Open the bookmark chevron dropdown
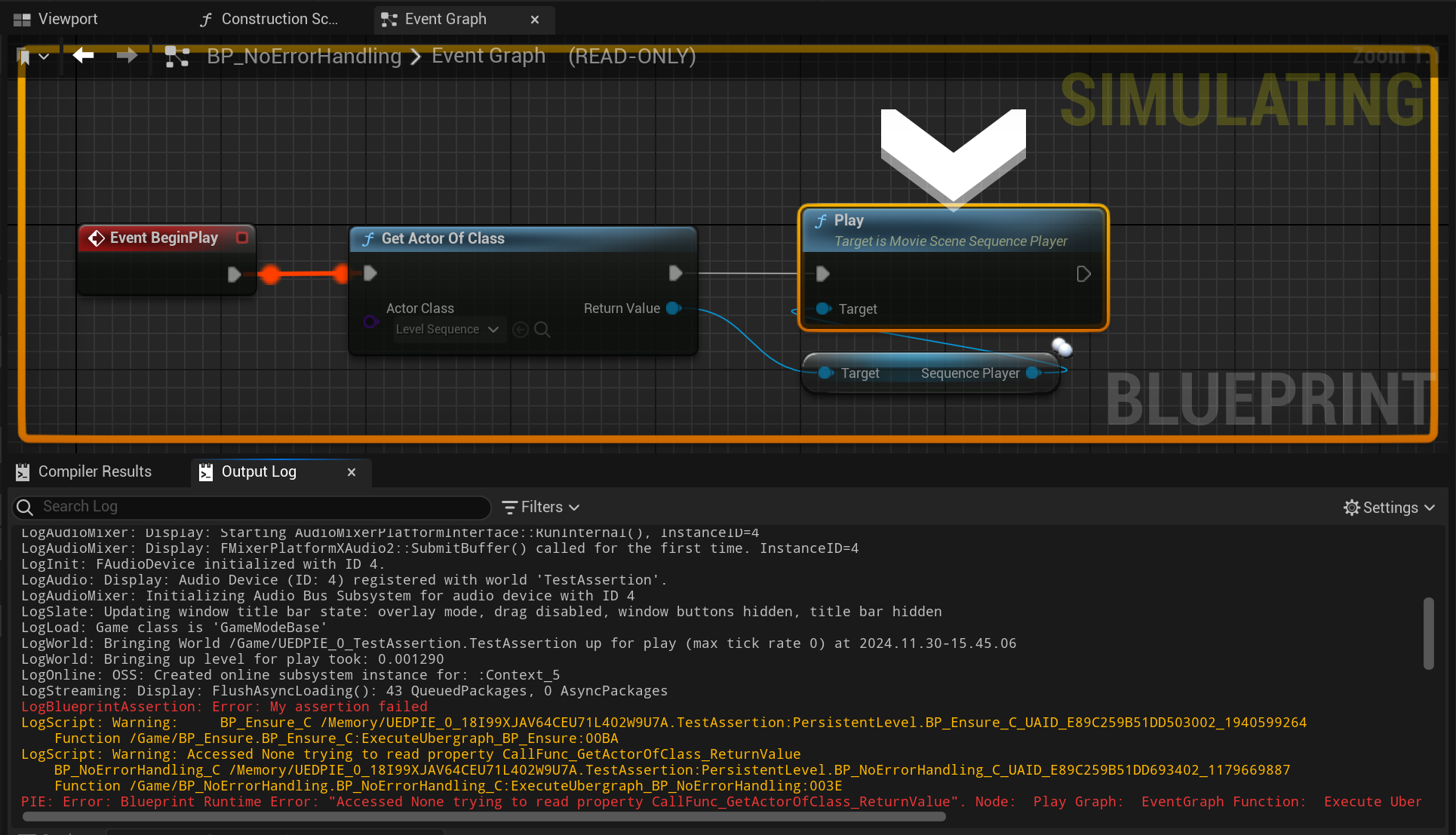Viewport: 1456px width, 835px height. tap(45, 57)
